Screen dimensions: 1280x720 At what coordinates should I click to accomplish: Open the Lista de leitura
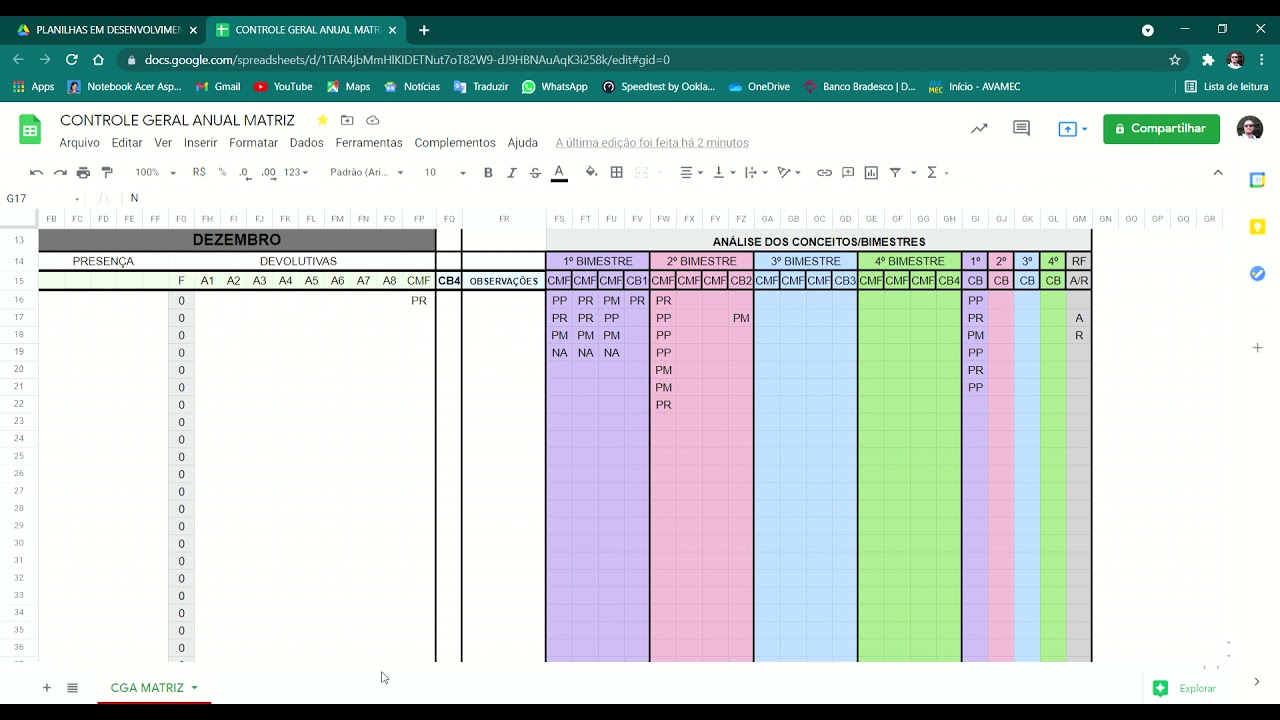click(1226, 87)
